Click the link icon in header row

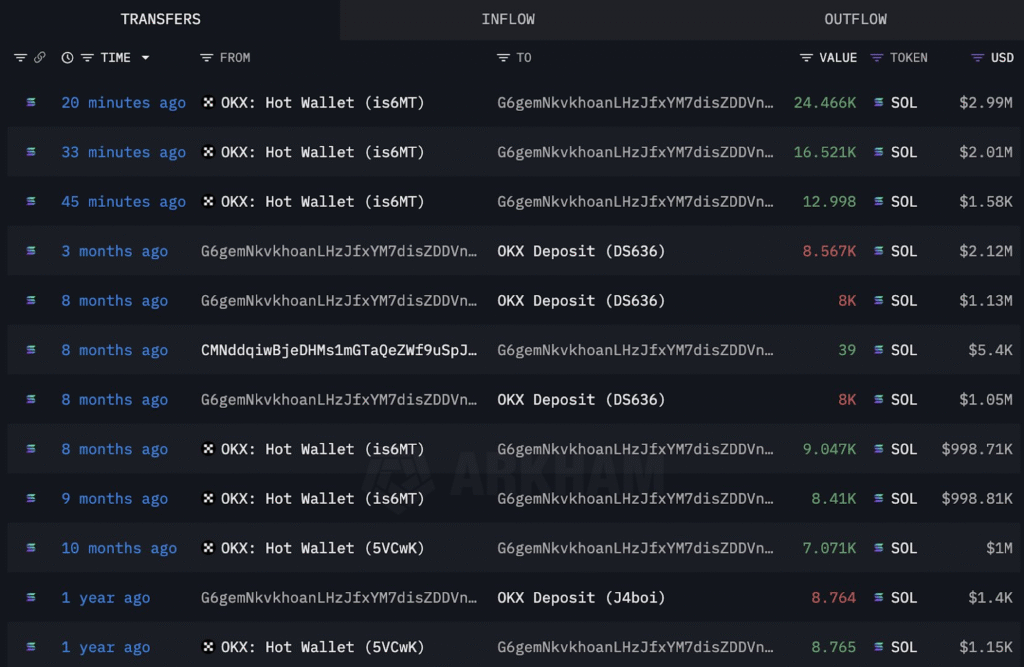tap(40, 58)
